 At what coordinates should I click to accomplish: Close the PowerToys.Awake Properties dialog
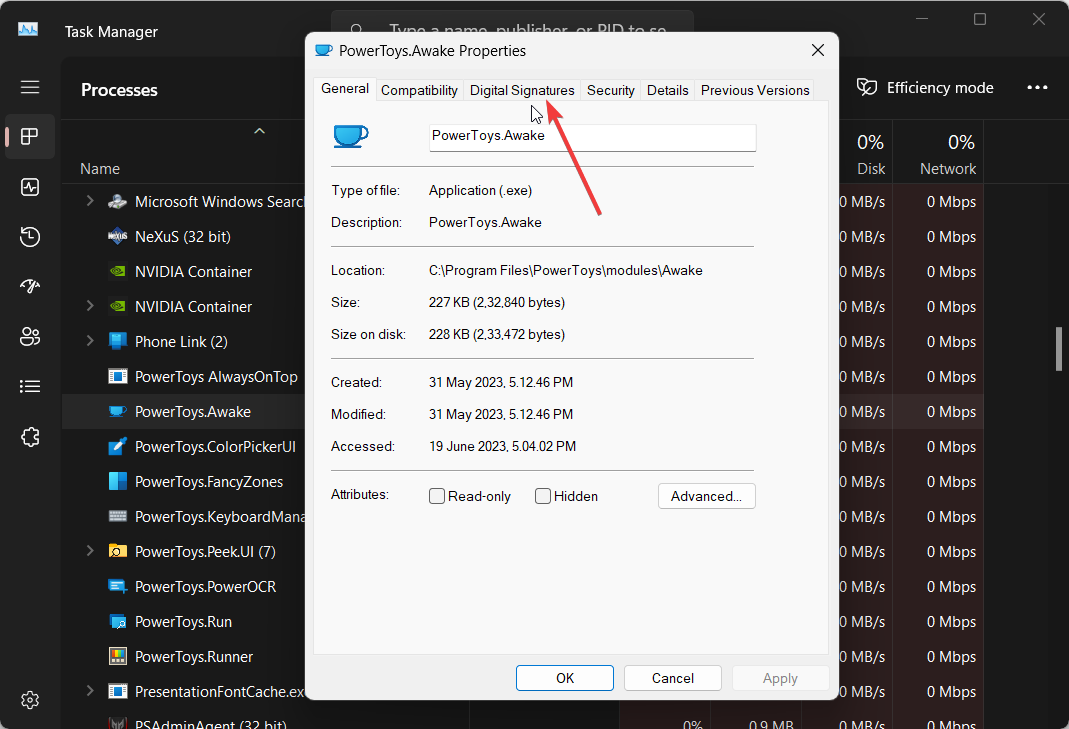(818, 50)
